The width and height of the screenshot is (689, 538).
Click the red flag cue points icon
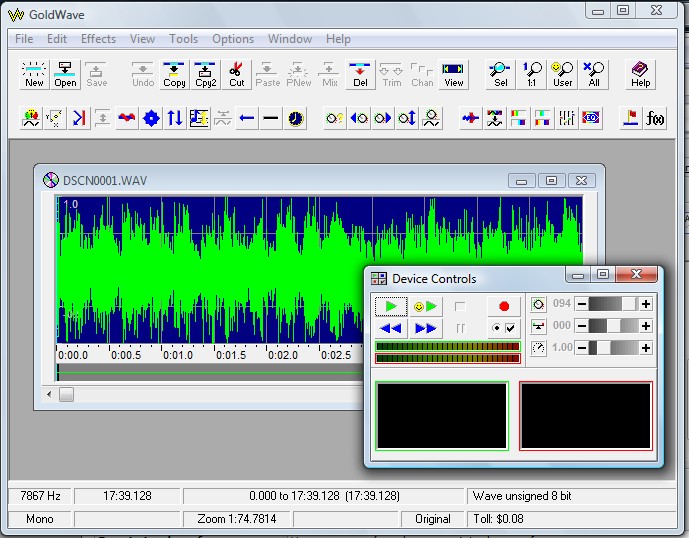pos(631,118)
